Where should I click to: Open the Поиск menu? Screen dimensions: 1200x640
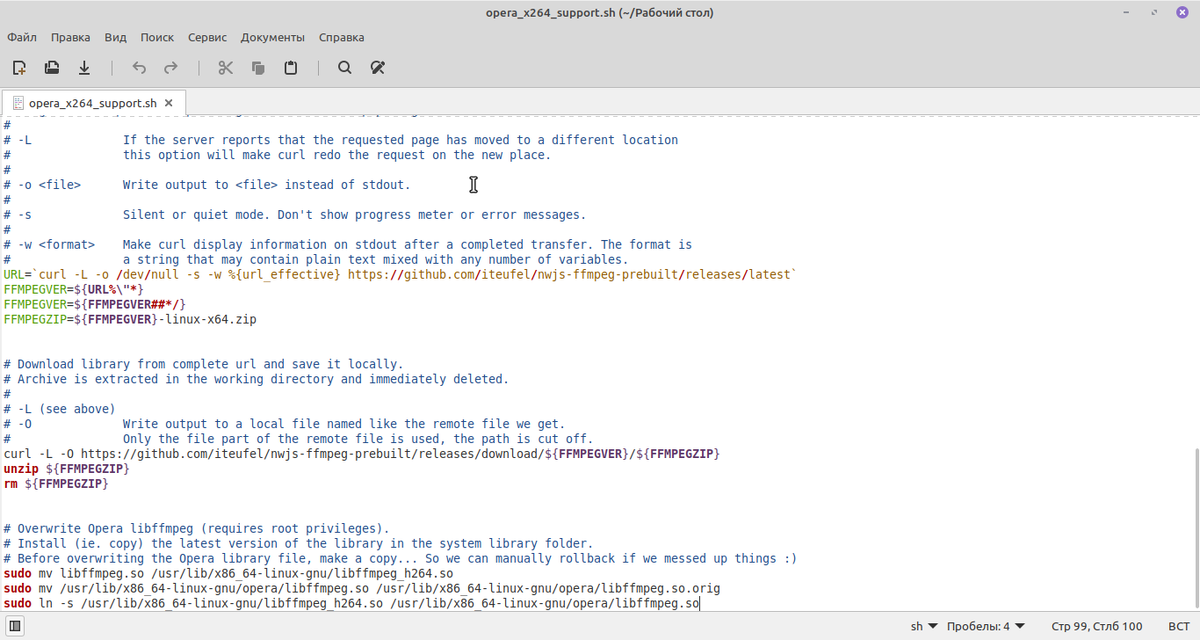tap(157, 37)
